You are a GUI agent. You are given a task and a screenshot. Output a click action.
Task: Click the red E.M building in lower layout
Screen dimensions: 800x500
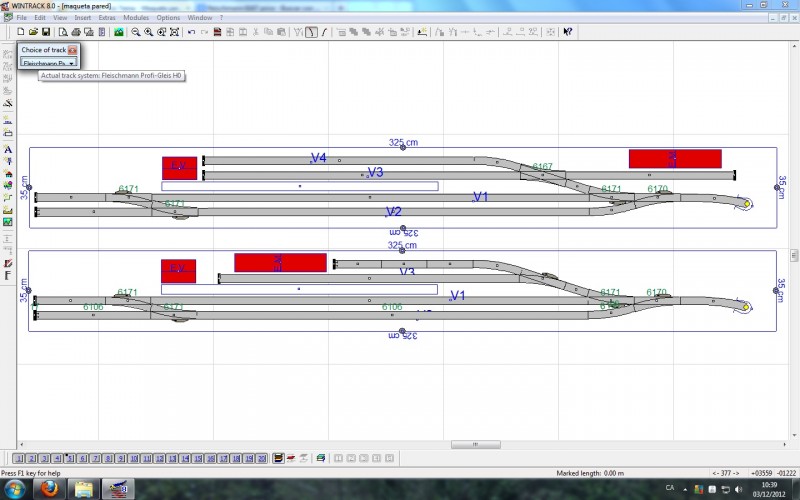click(281, 263)
